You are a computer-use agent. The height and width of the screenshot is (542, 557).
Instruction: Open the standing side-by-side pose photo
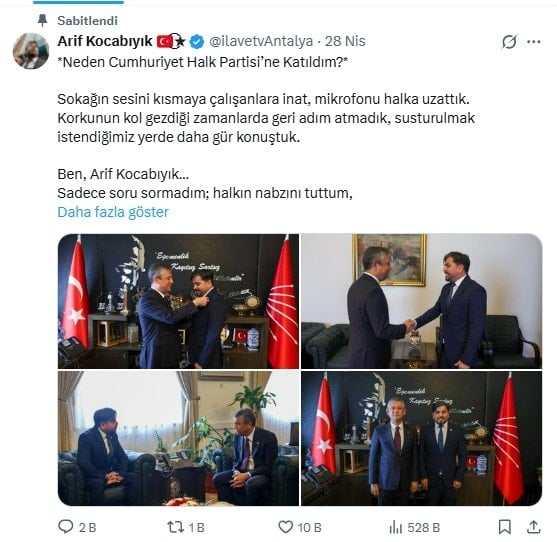[421, 438]
